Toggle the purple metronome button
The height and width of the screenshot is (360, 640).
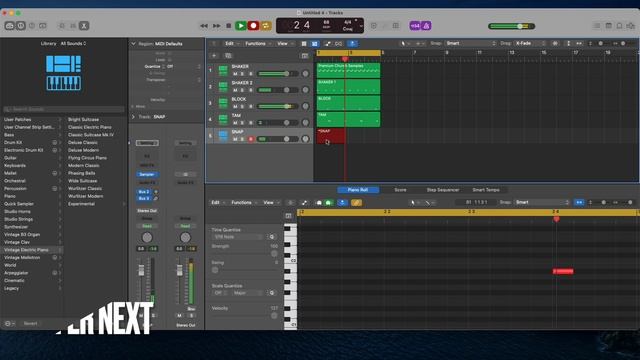[426, 26]
